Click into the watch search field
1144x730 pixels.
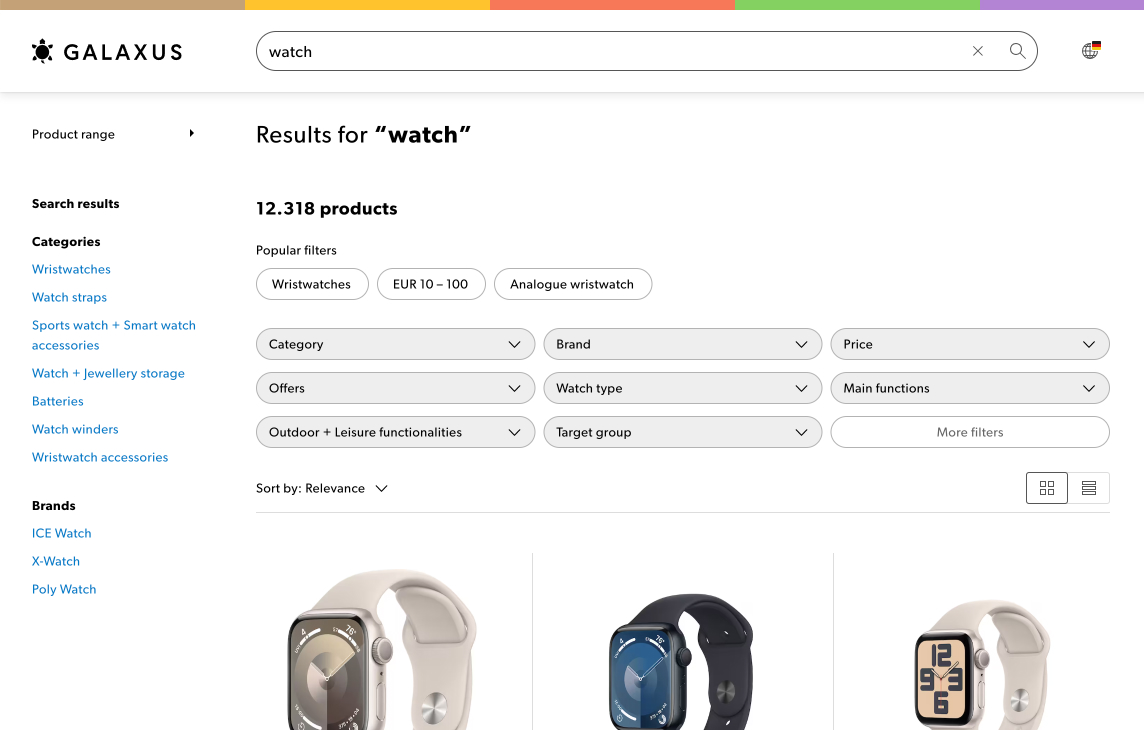click(613, 51)
